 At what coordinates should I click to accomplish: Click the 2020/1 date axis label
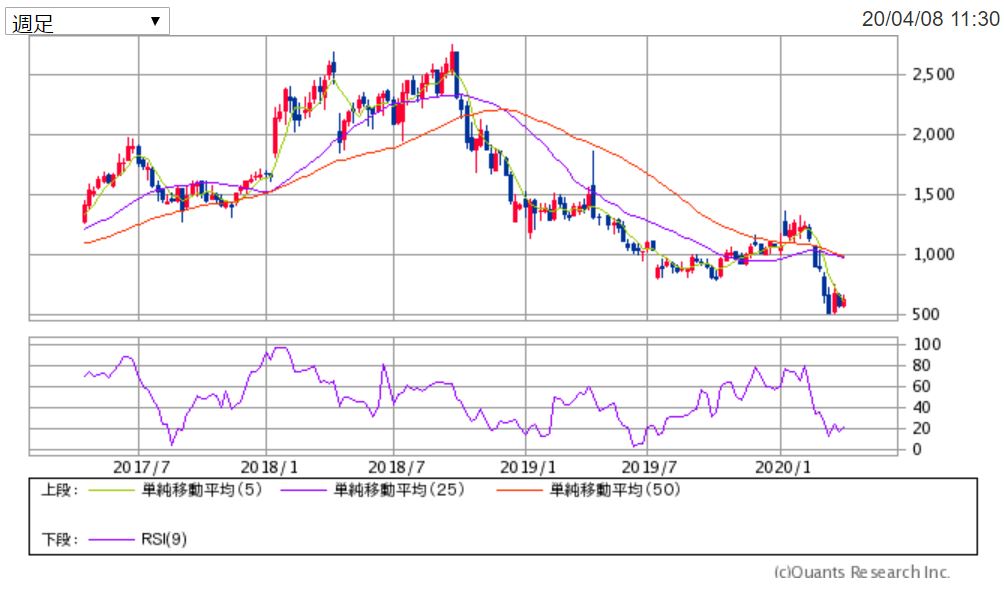pos(782,467)
